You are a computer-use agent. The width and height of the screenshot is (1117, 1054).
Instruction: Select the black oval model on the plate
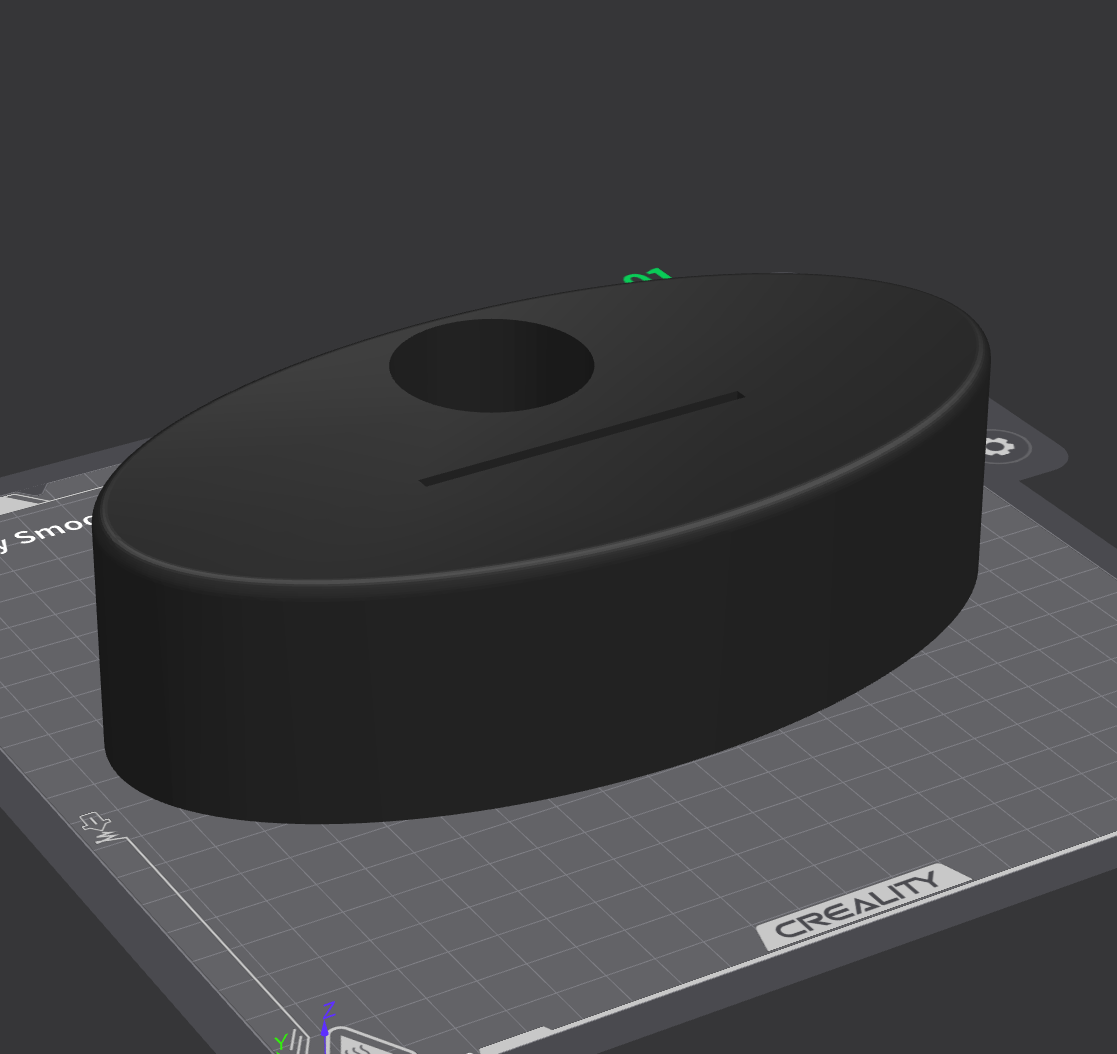(541, 548)
